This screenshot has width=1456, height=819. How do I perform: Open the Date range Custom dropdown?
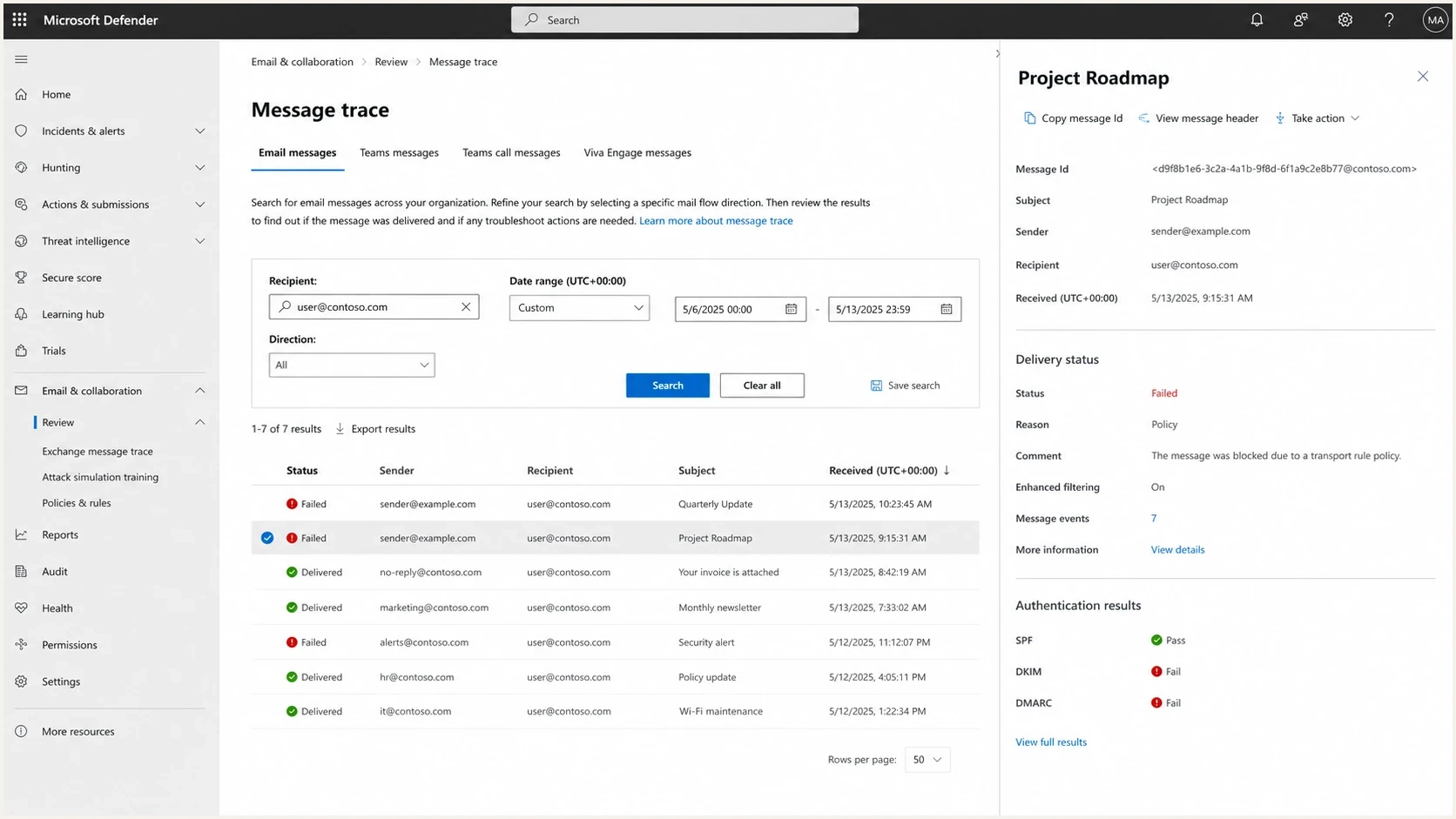pyautogui.click(x=579, y=307)
